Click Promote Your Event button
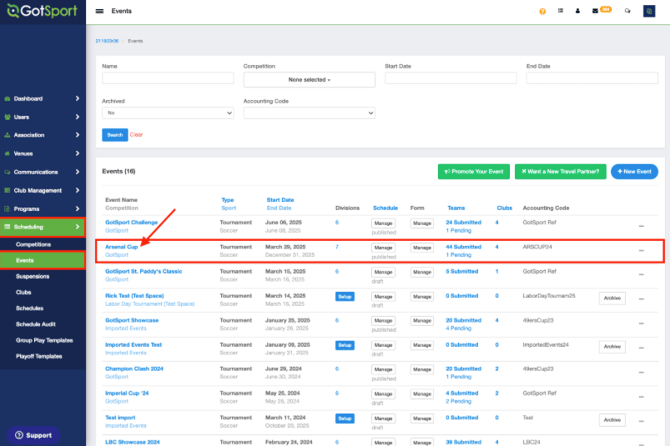Screen dimensions: 670x446 [x=474, y=172]
